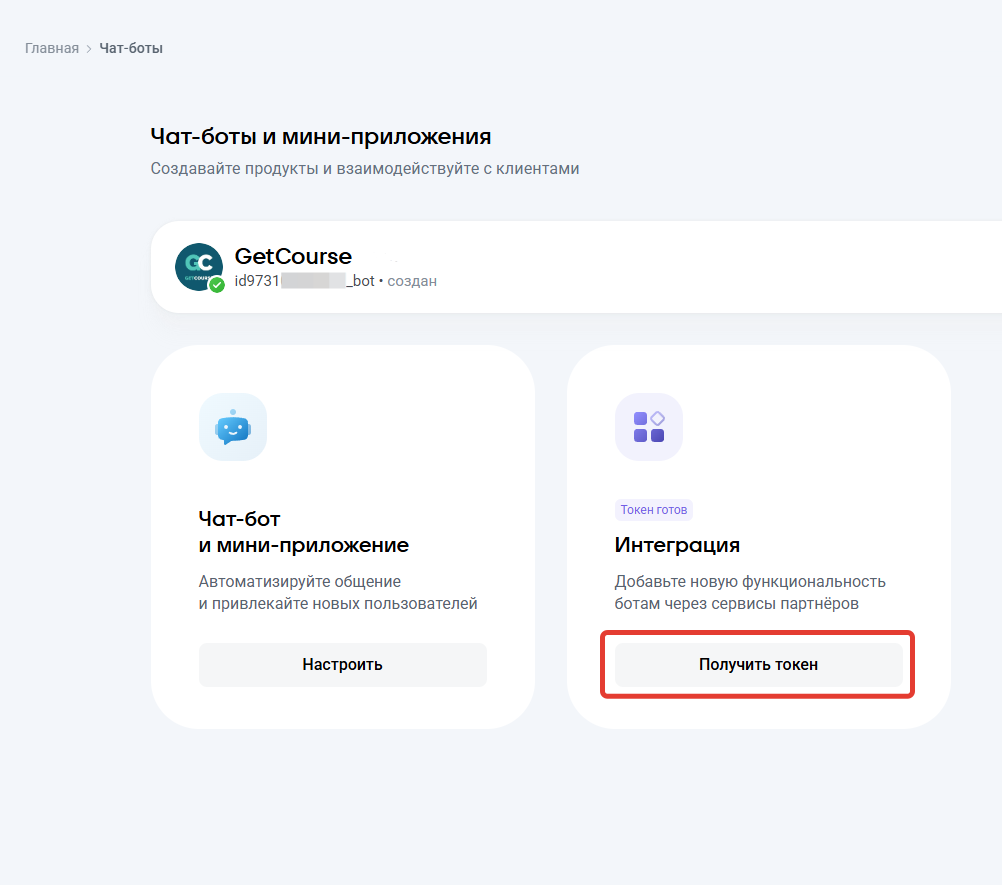Click the diamond shape inside the Integration icon

point(660,416)
